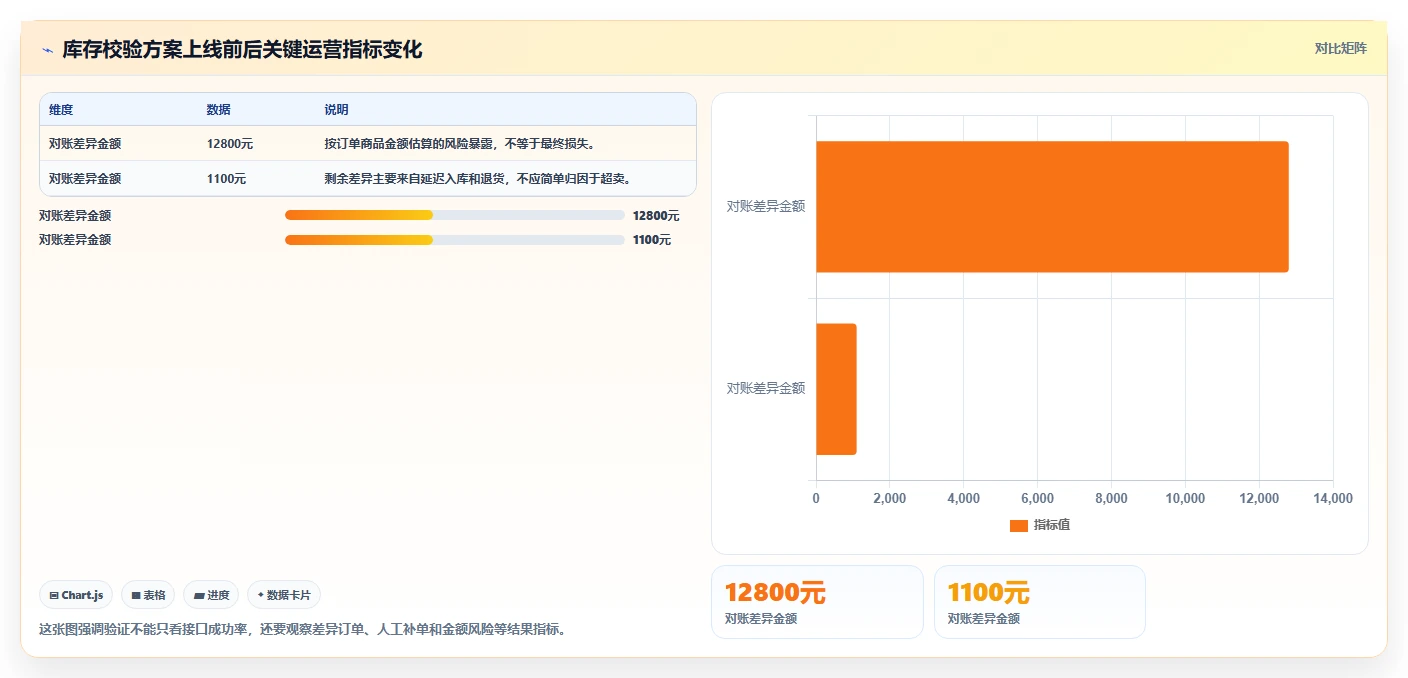Click the Chart.js chip
The image size is (1408, 678).
(x=77, y=595)
